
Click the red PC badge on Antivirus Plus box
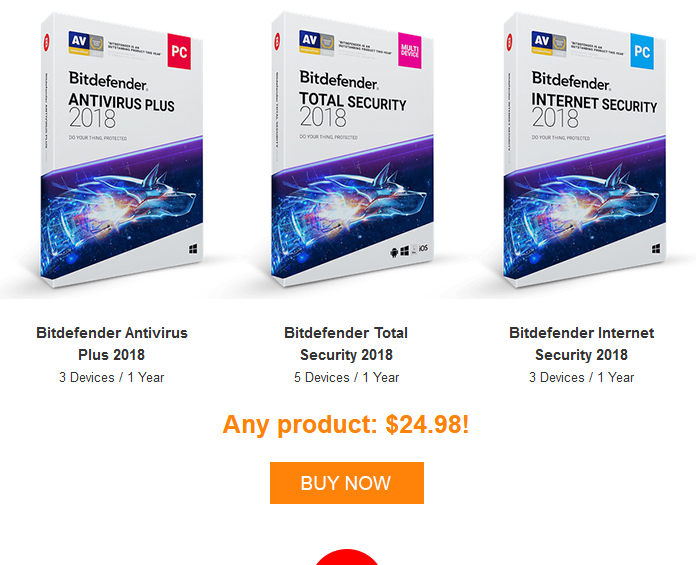point(180,50)
